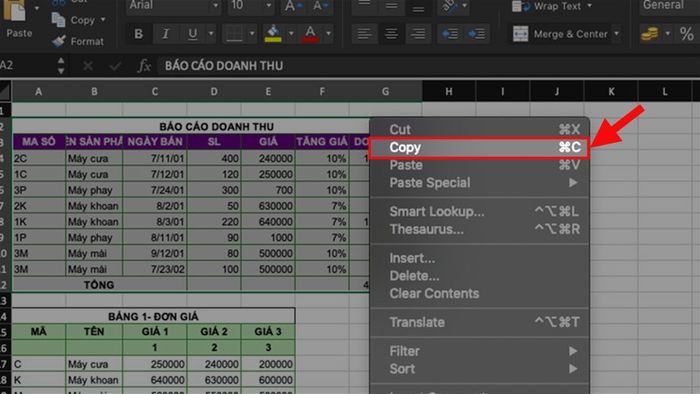The image size is (700, 394).
Task: Click the font color A icon
Action: tap(311, 33)
